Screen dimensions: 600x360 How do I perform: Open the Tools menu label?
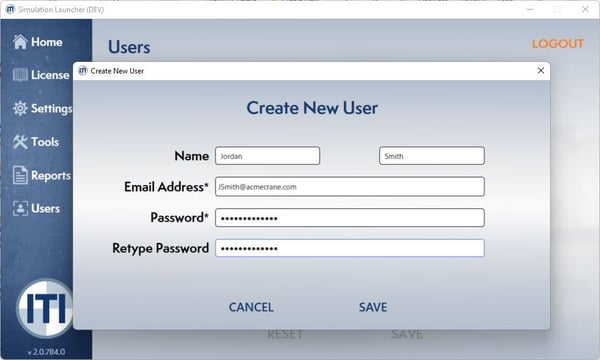(45, 142)
